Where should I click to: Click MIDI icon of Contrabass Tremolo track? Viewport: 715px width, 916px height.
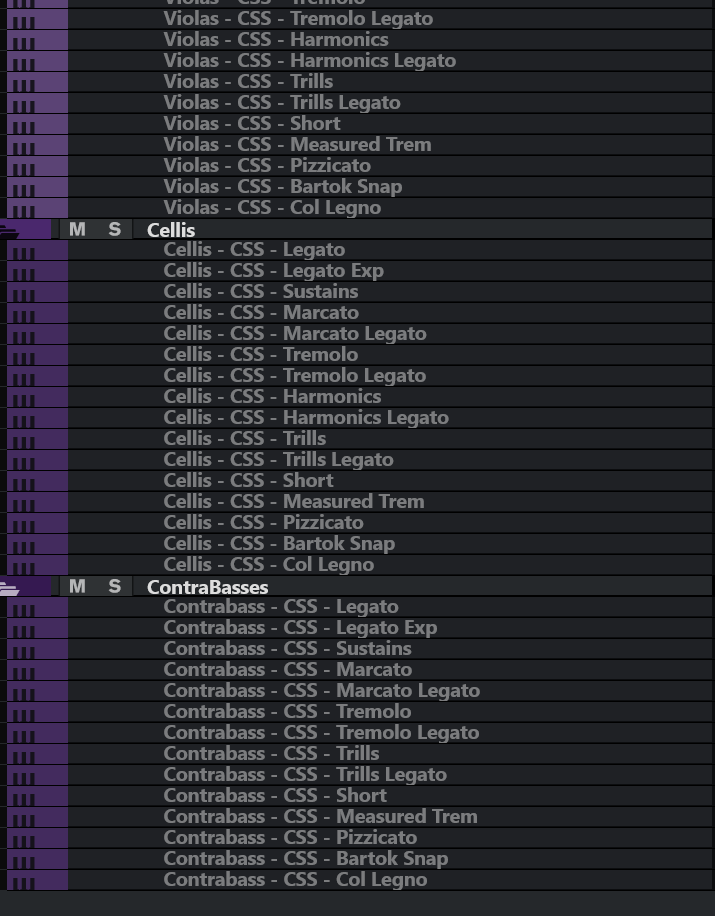coord(22,713)
